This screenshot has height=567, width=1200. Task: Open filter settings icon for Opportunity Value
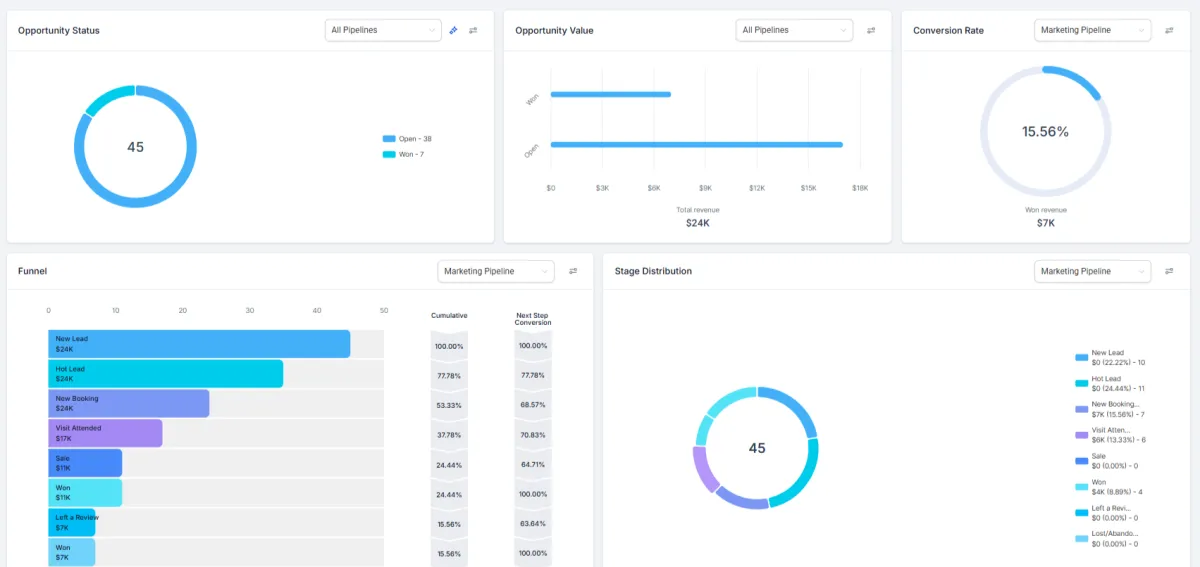[x=871, y=30]
